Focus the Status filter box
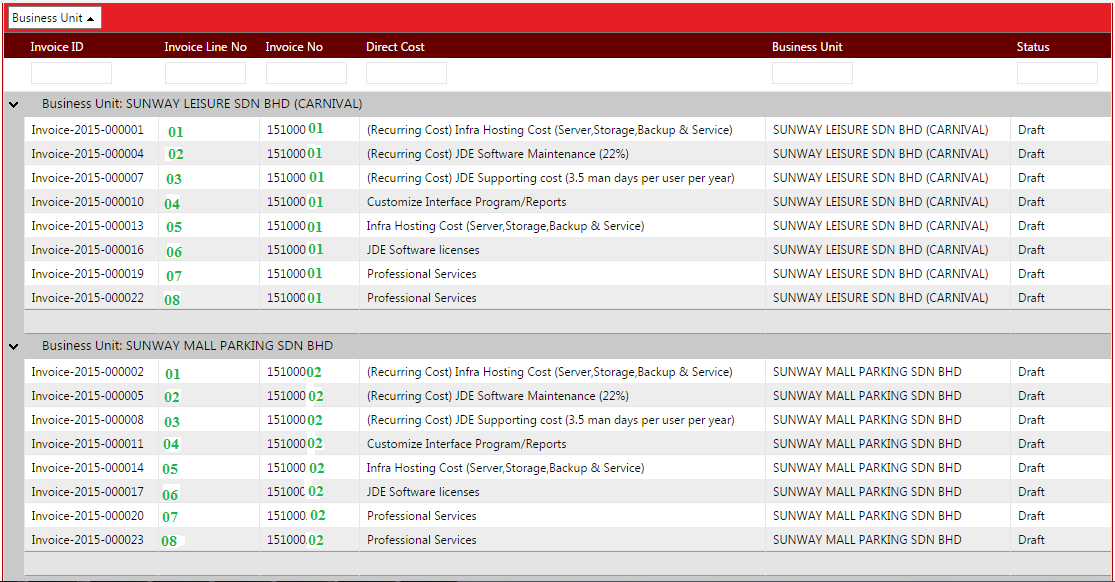The image size is (1115, 582). point(1057,73)
